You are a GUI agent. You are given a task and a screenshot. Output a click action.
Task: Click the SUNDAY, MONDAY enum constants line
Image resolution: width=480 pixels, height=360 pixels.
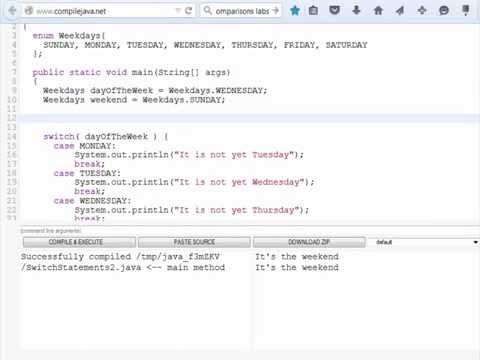(x=205, y=45)
